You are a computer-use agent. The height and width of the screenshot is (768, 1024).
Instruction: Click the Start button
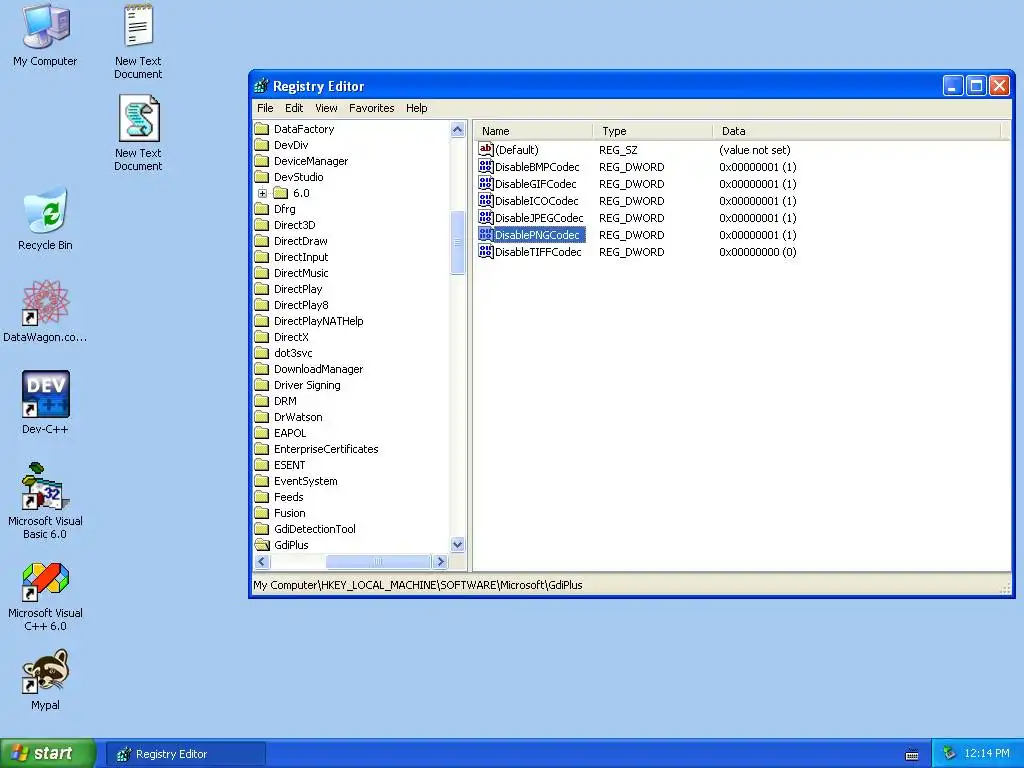(x=48, y=753)
